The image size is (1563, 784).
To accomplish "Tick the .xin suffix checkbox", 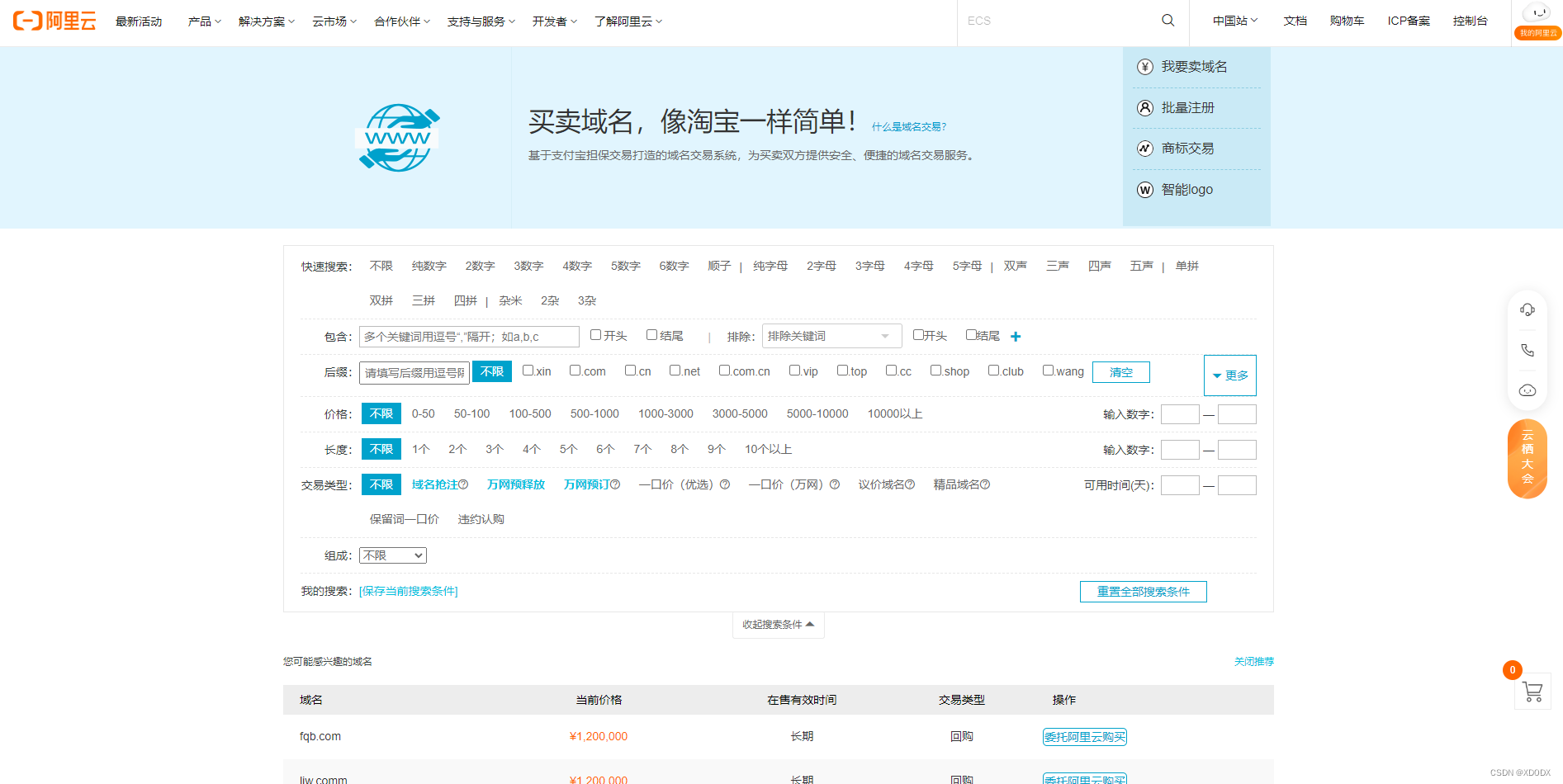I will click(x=528, y=371).
